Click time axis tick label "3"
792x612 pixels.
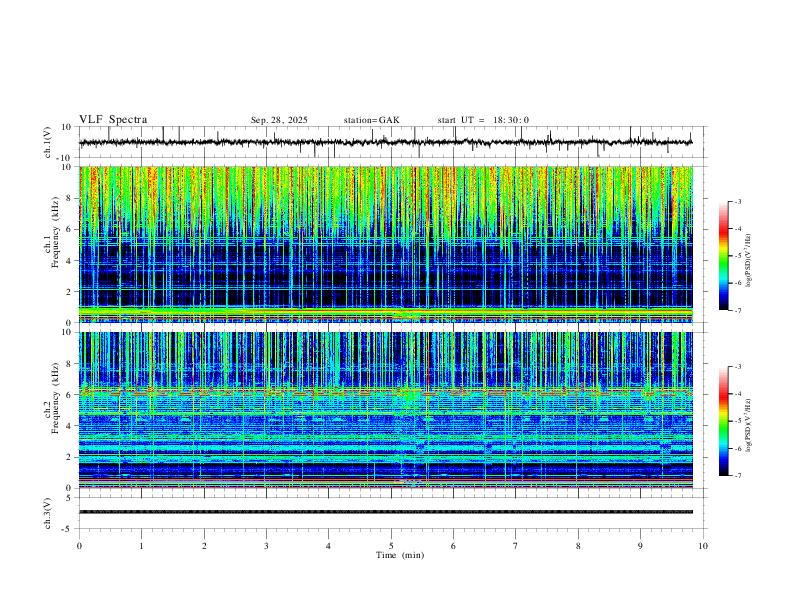(266, 546)
